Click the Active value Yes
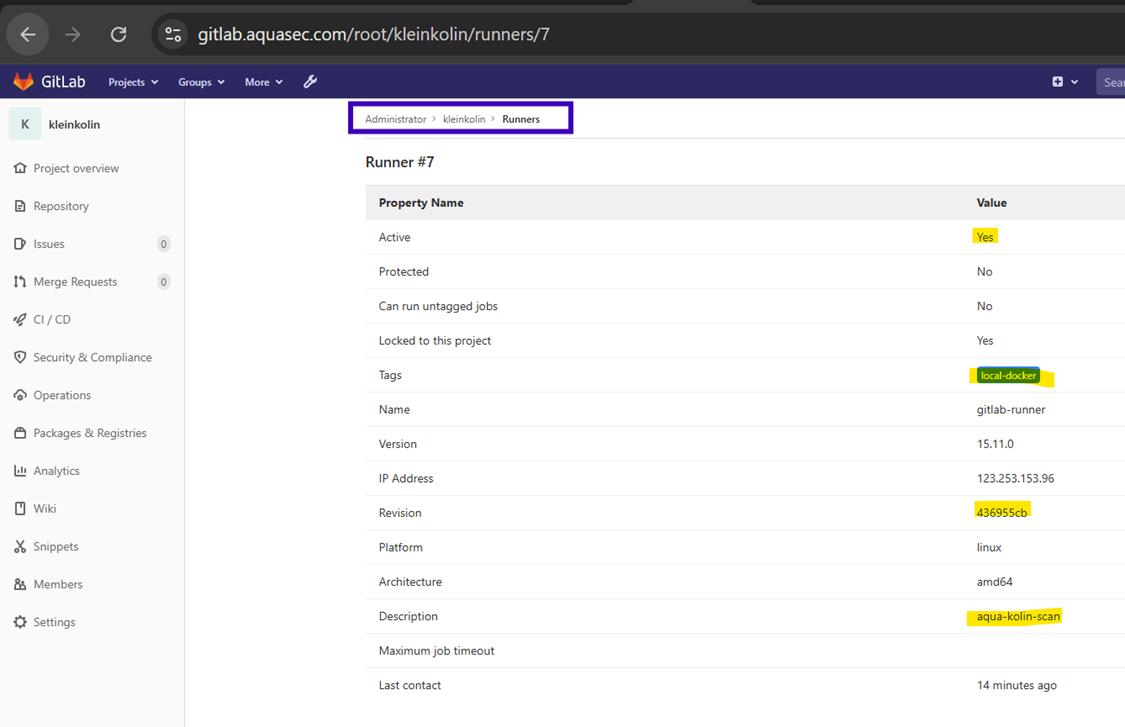 (x=985, y=237)
